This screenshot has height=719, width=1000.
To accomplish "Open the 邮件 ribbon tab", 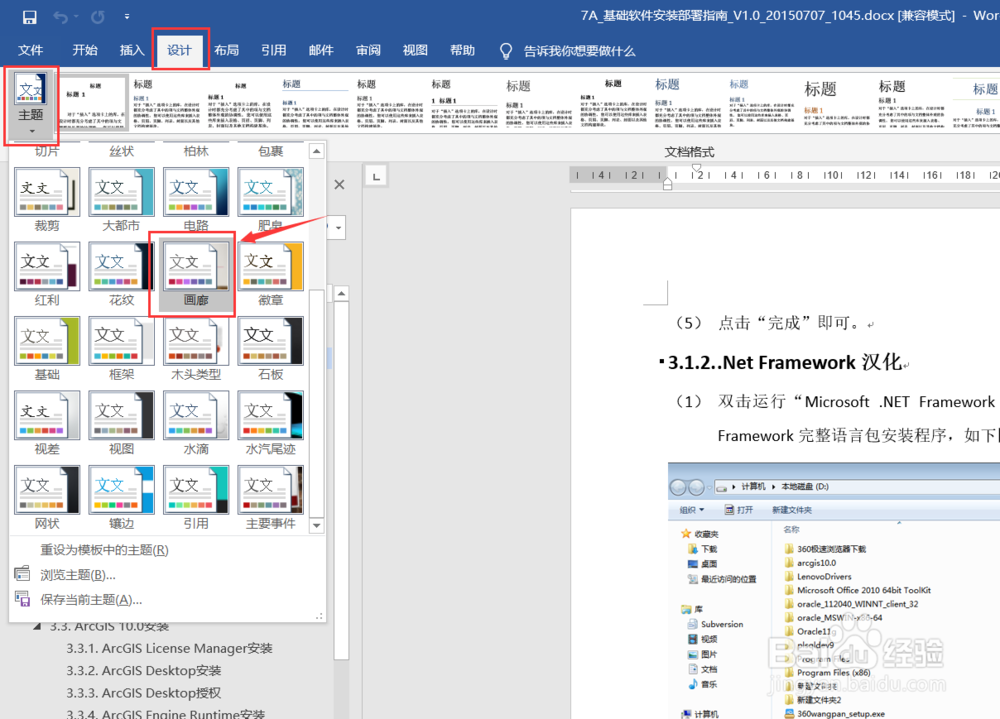I will [321, 50].
